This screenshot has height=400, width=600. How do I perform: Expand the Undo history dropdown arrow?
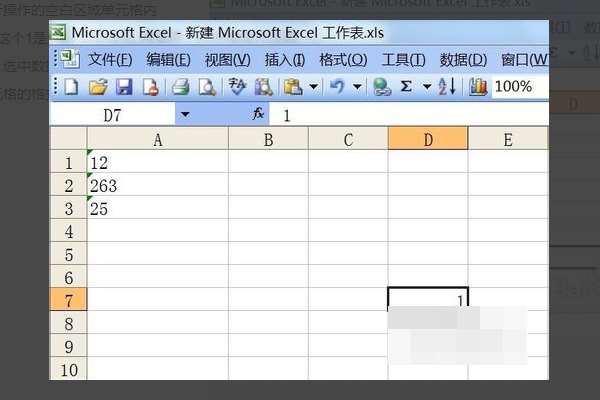(x=357, y=87)
